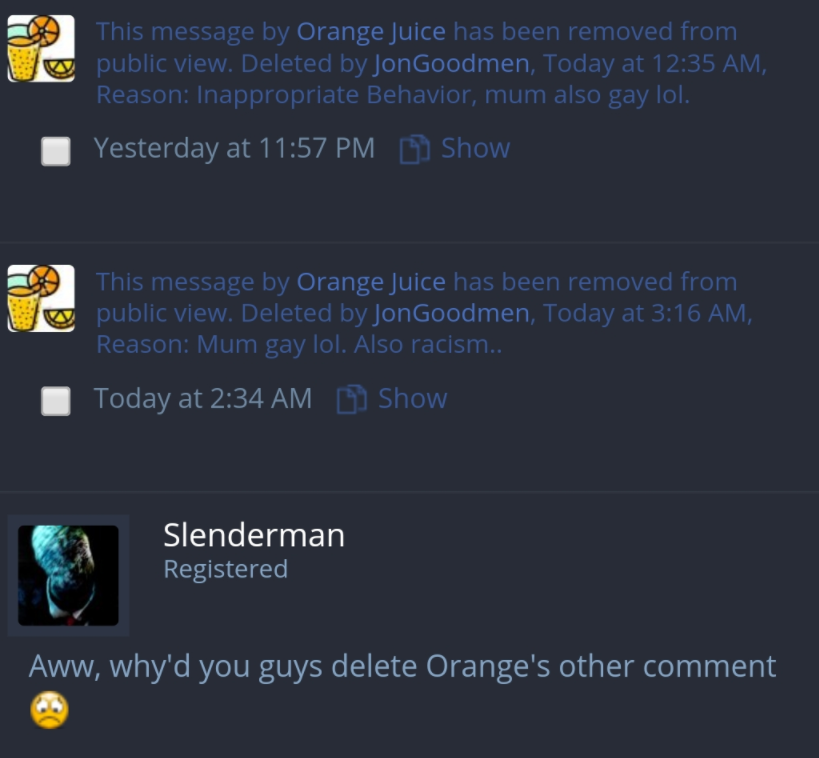Image resolution: width=819 pixels, height=758 pixels.
Task: Tick checkbox next to Today at 2:34 AM
Action: (x=56, y=401)
